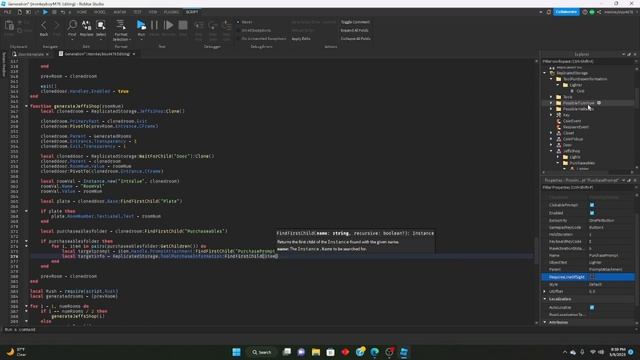The height and width of the screenshot is (360, 640).
Task: Switch to the TEST ribbon tab
Action: point(138,12)
